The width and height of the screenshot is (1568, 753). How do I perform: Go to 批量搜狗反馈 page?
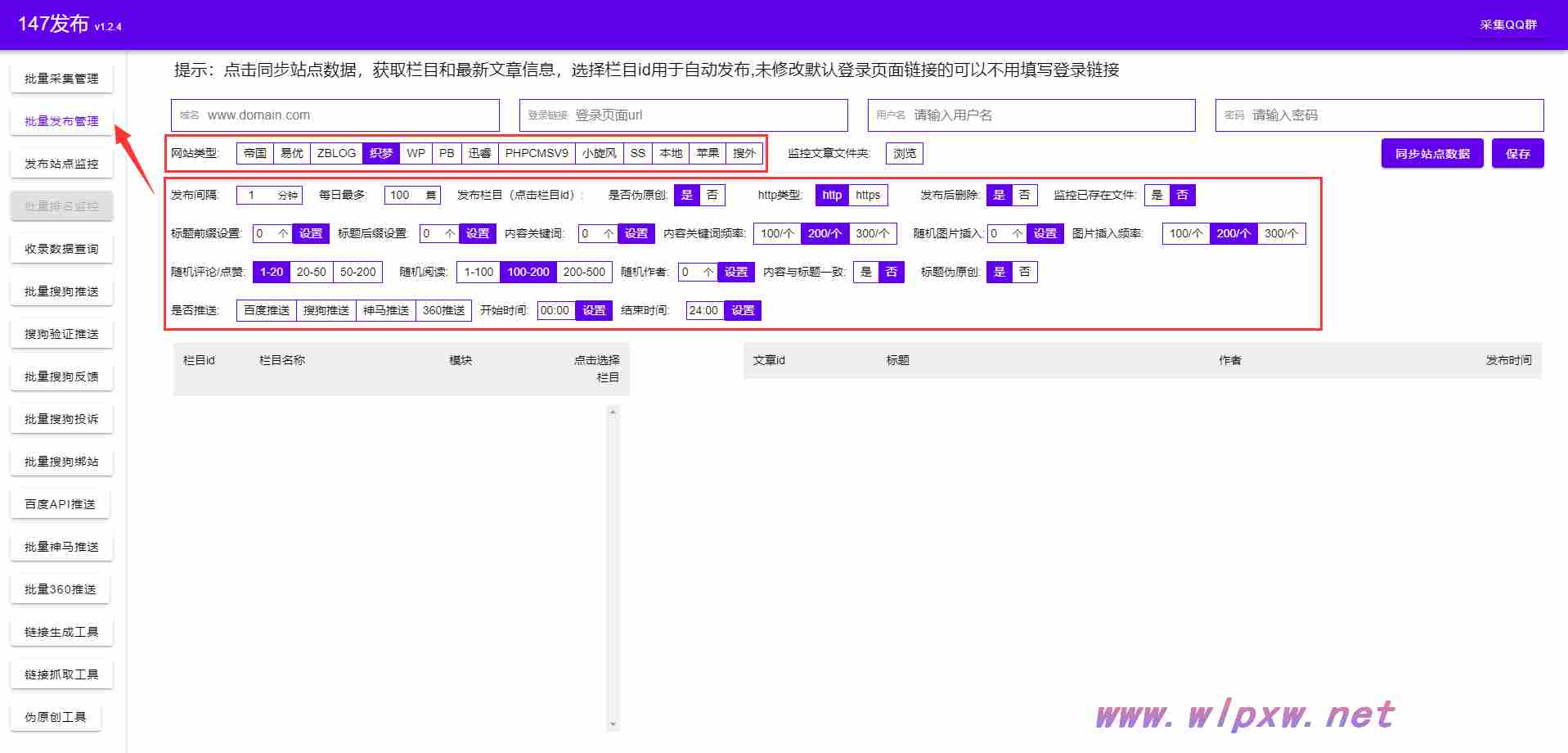pos(61,376)
